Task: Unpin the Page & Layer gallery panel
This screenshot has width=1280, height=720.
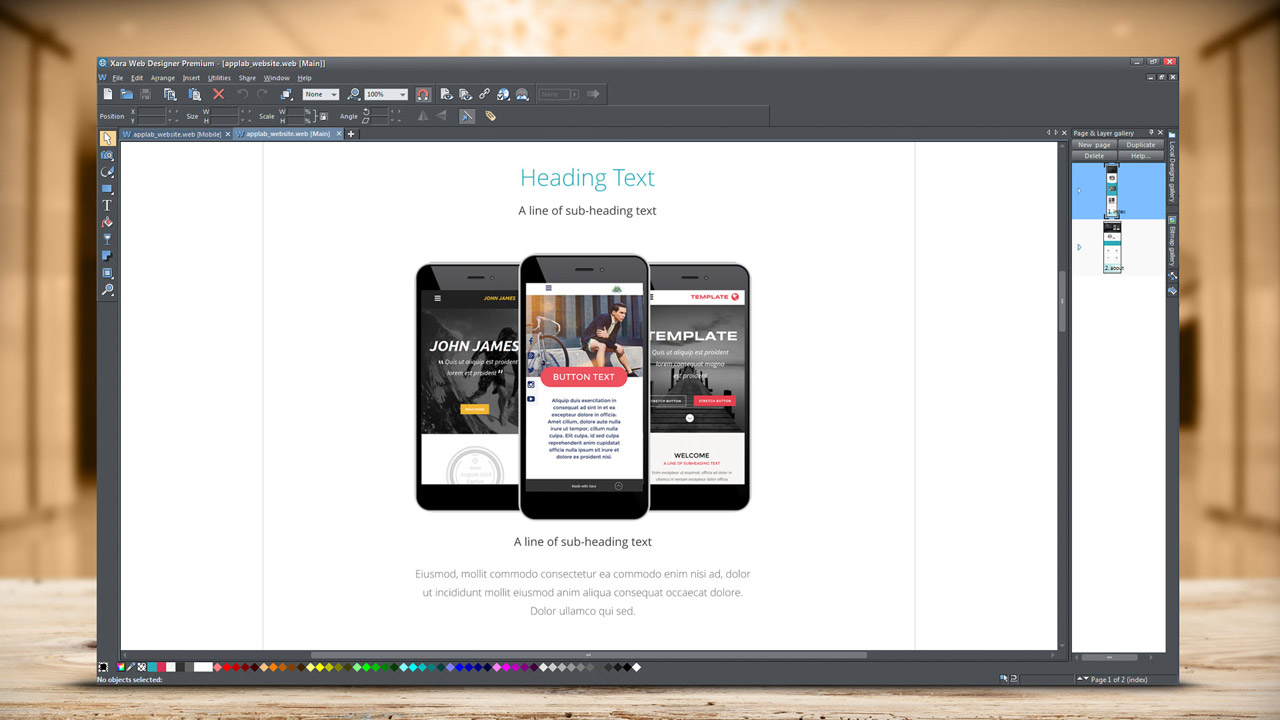Action: (1150, 133)
